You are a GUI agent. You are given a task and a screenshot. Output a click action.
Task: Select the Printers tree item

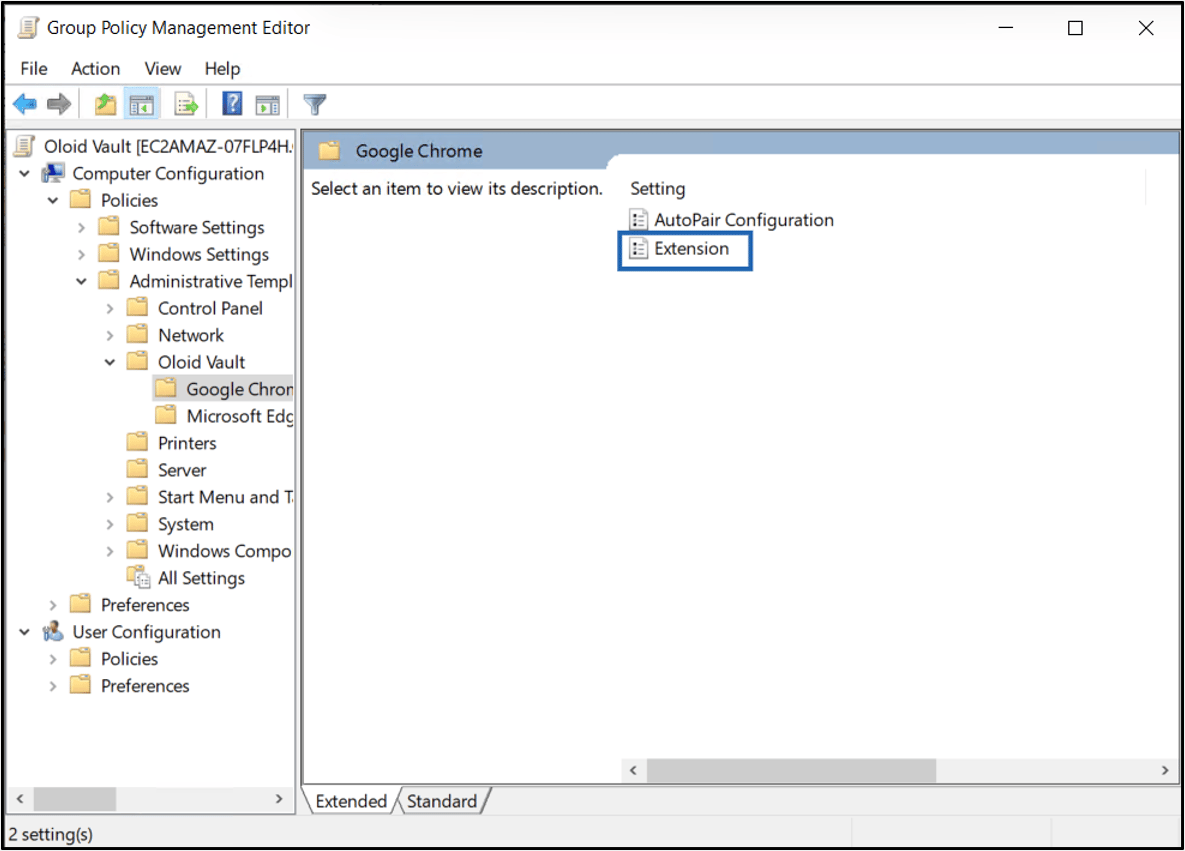click(172, 442)
